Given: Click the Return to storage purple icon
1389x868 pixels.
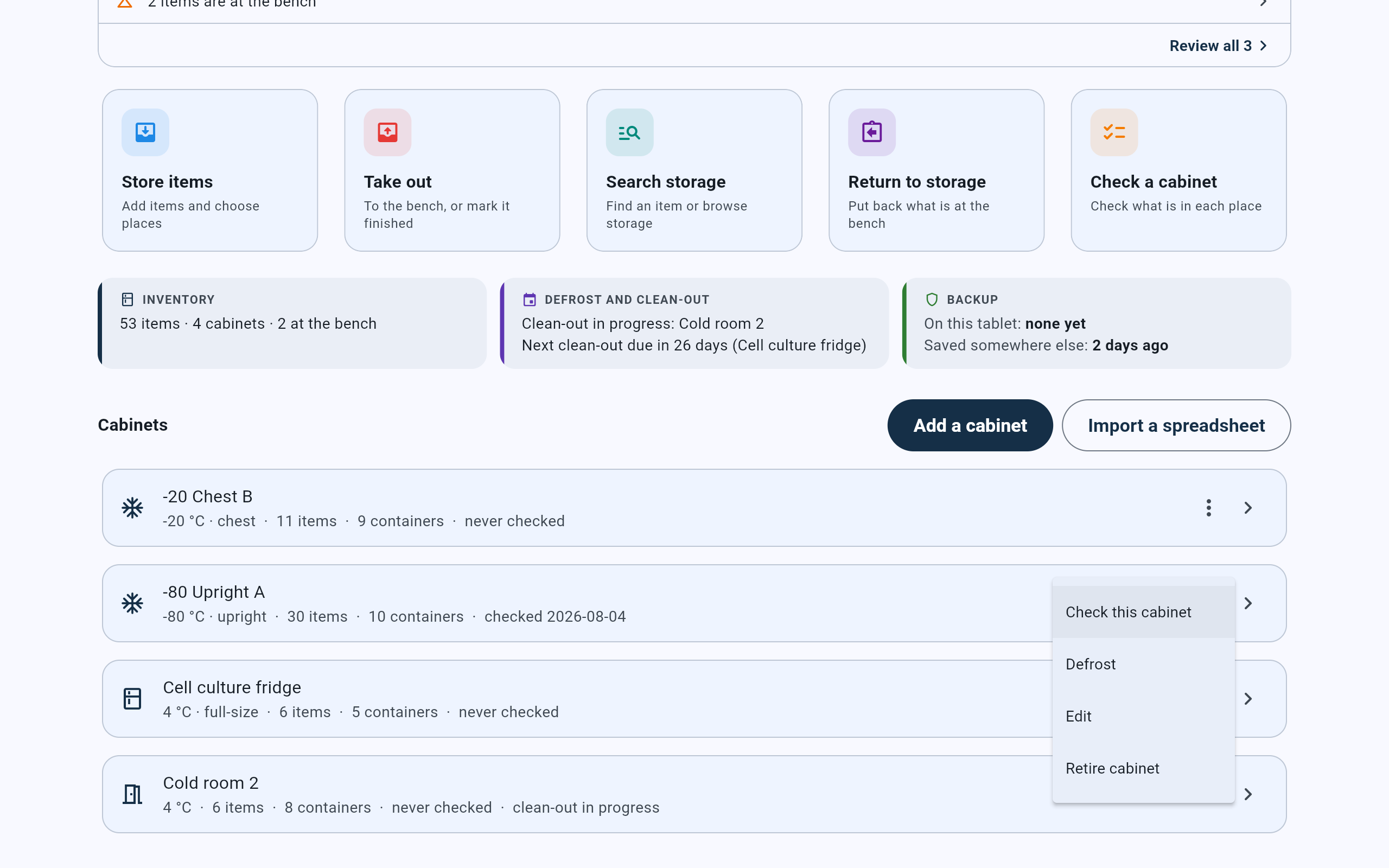Looking at the screenshot, I should point(872,132).
